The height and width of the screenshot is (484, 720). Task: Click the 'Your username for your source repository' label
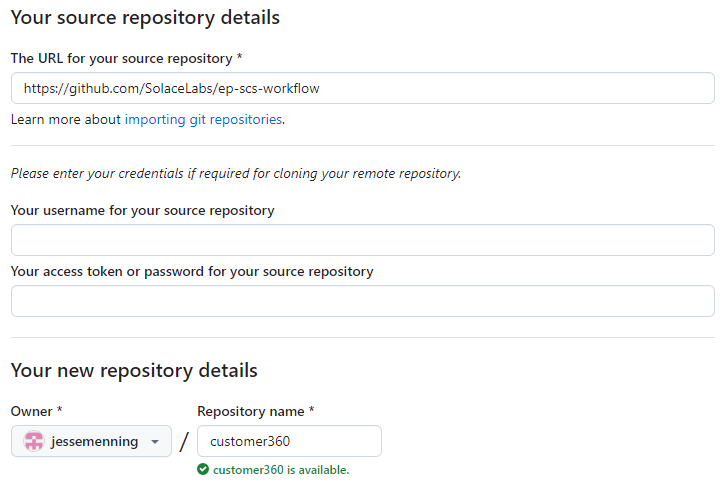(142, 210)
